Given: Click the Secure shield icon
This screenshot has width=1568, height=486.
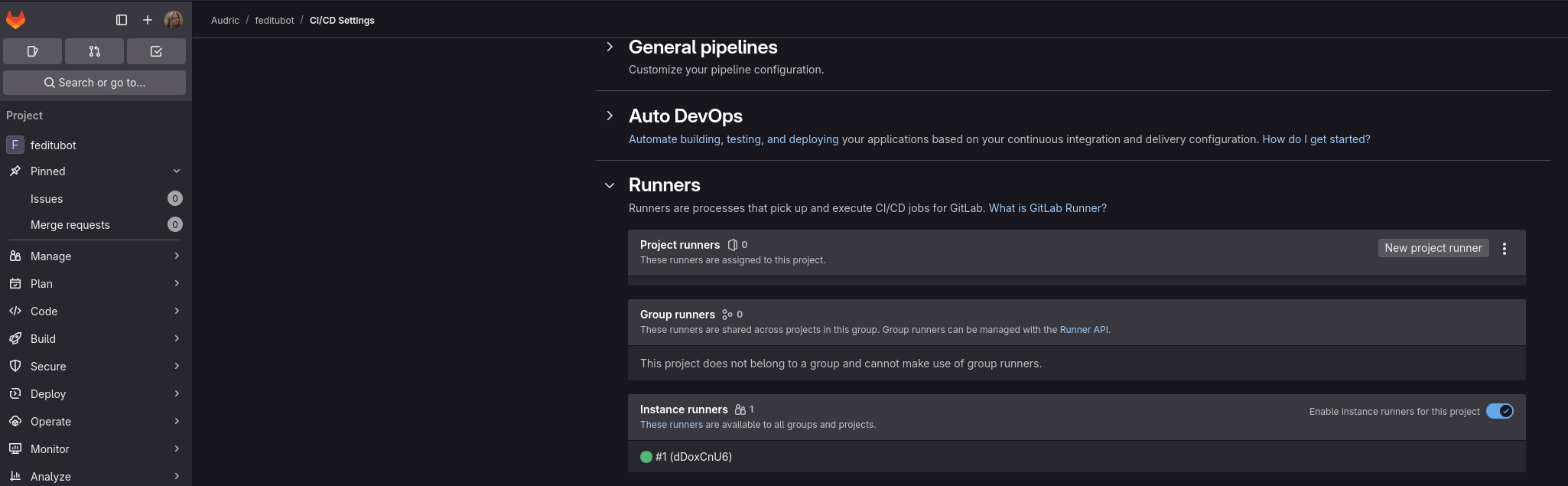Looking at the screenshot, I should (15, 367).
